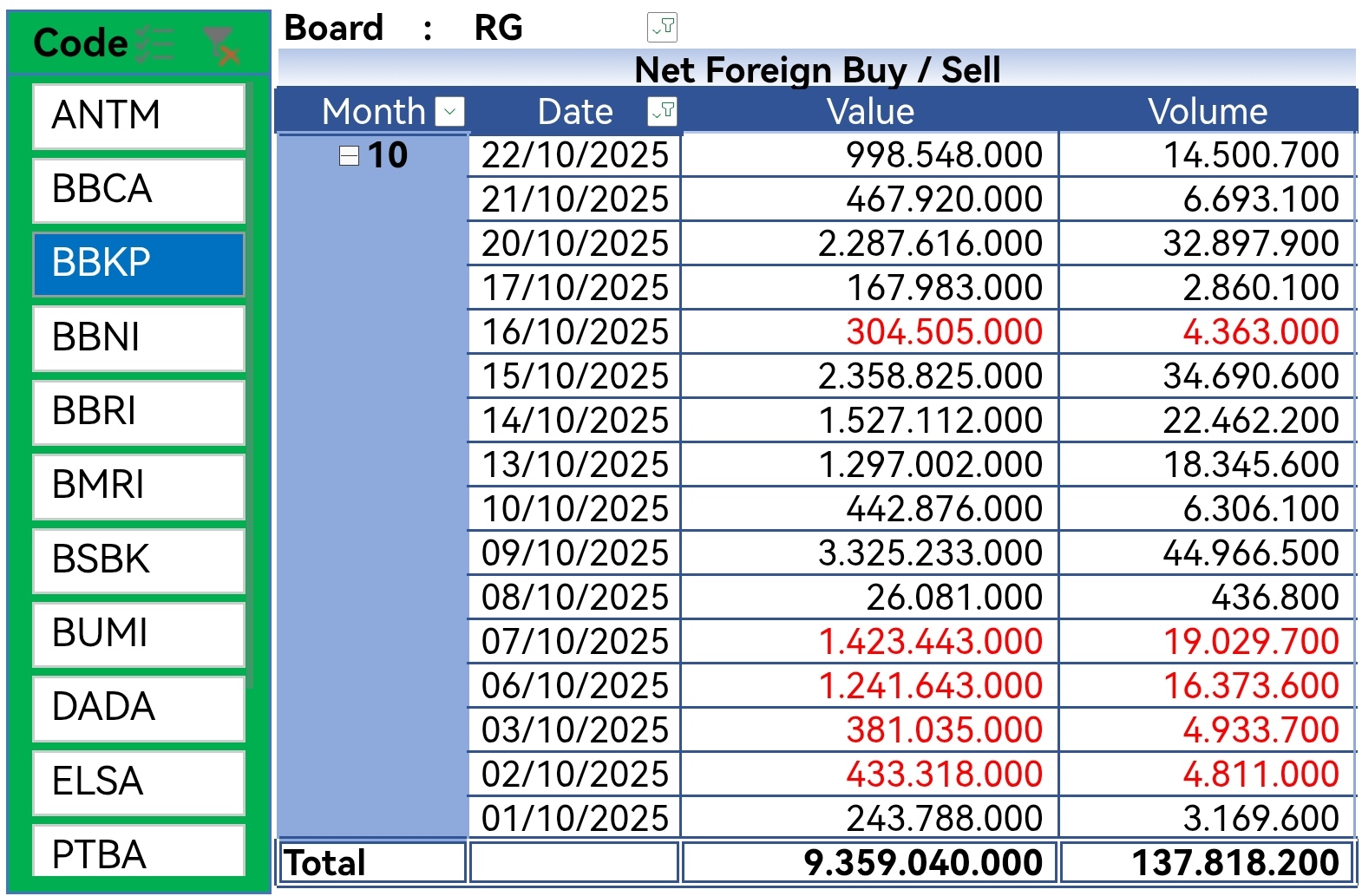Select BMRI slicer button
The image size is (1362, 896).
[x=139, y=486]
